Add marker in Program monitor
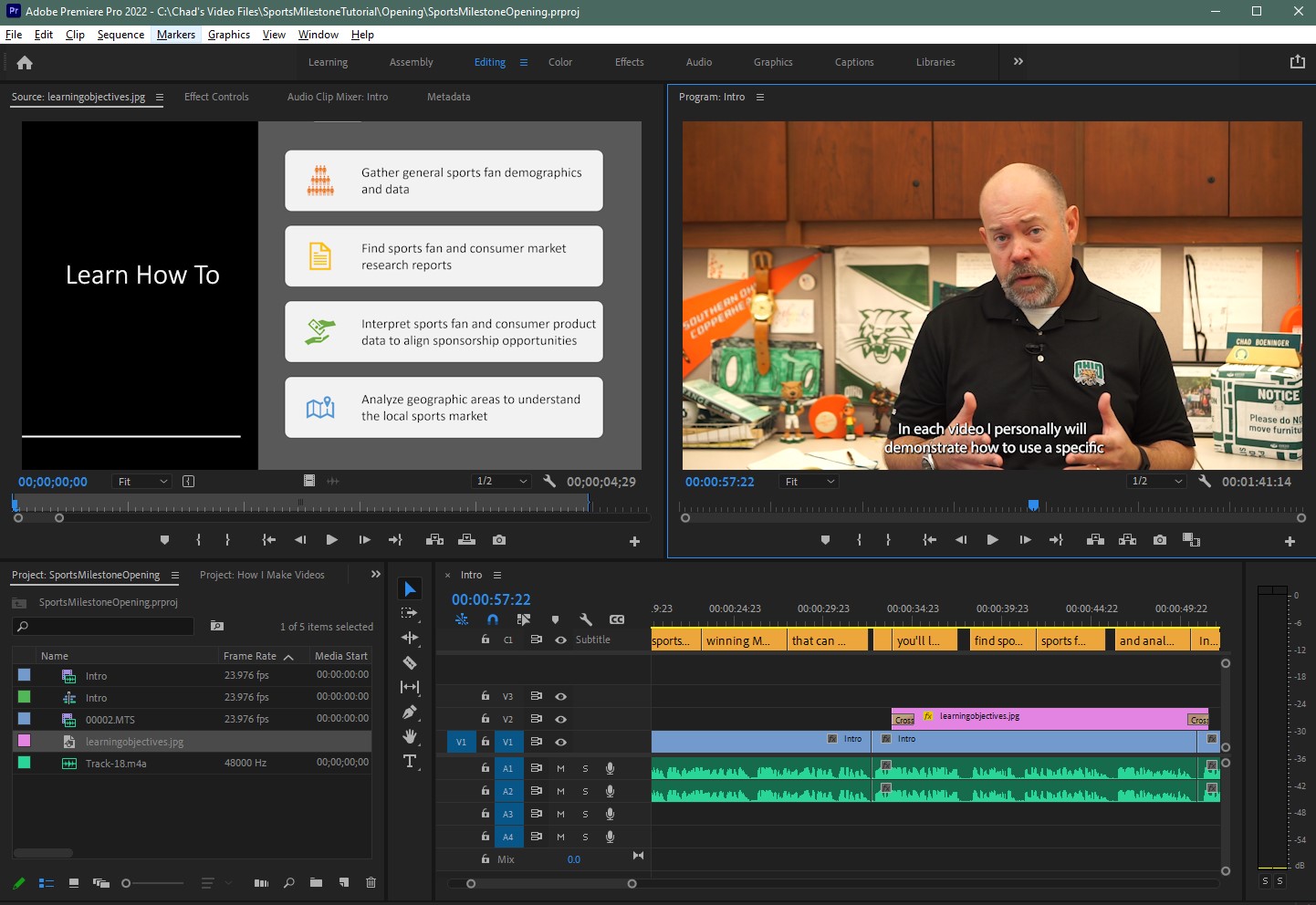The width and height of the screenshot is (1316, 905). coord(825,540)
